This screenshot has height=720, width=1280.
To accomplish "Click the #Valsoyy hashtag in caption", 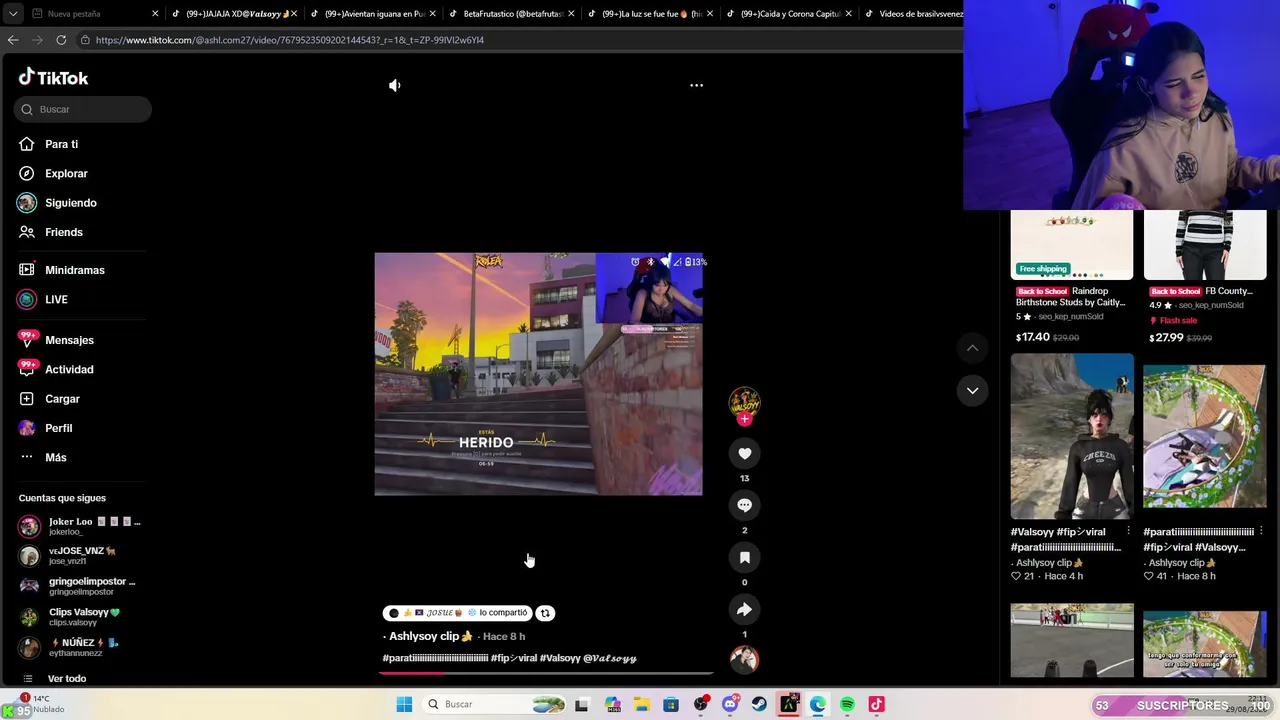I will point(560,658).
